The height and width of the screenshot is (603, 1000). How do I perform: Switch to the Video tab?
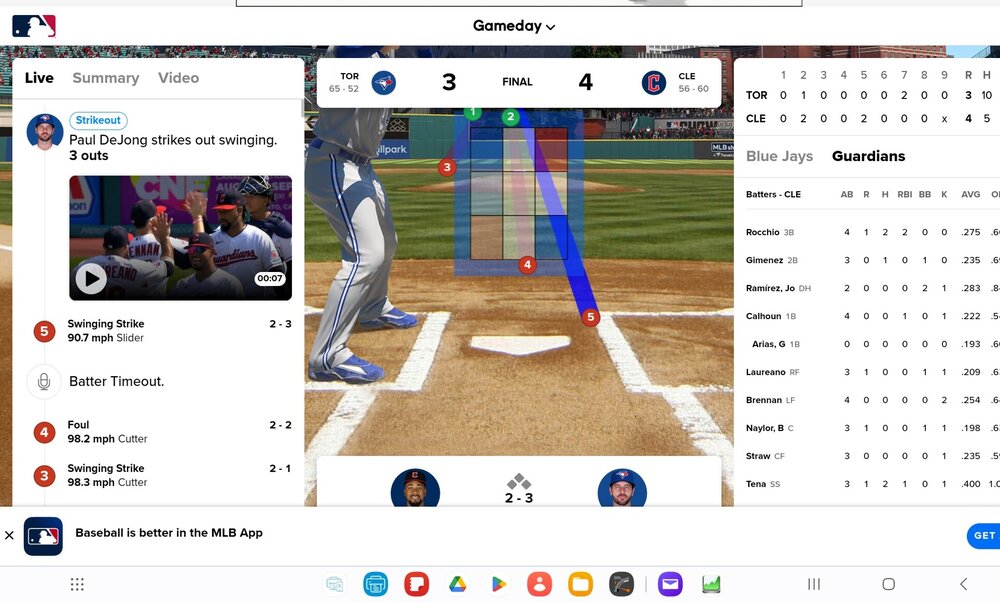179,78
